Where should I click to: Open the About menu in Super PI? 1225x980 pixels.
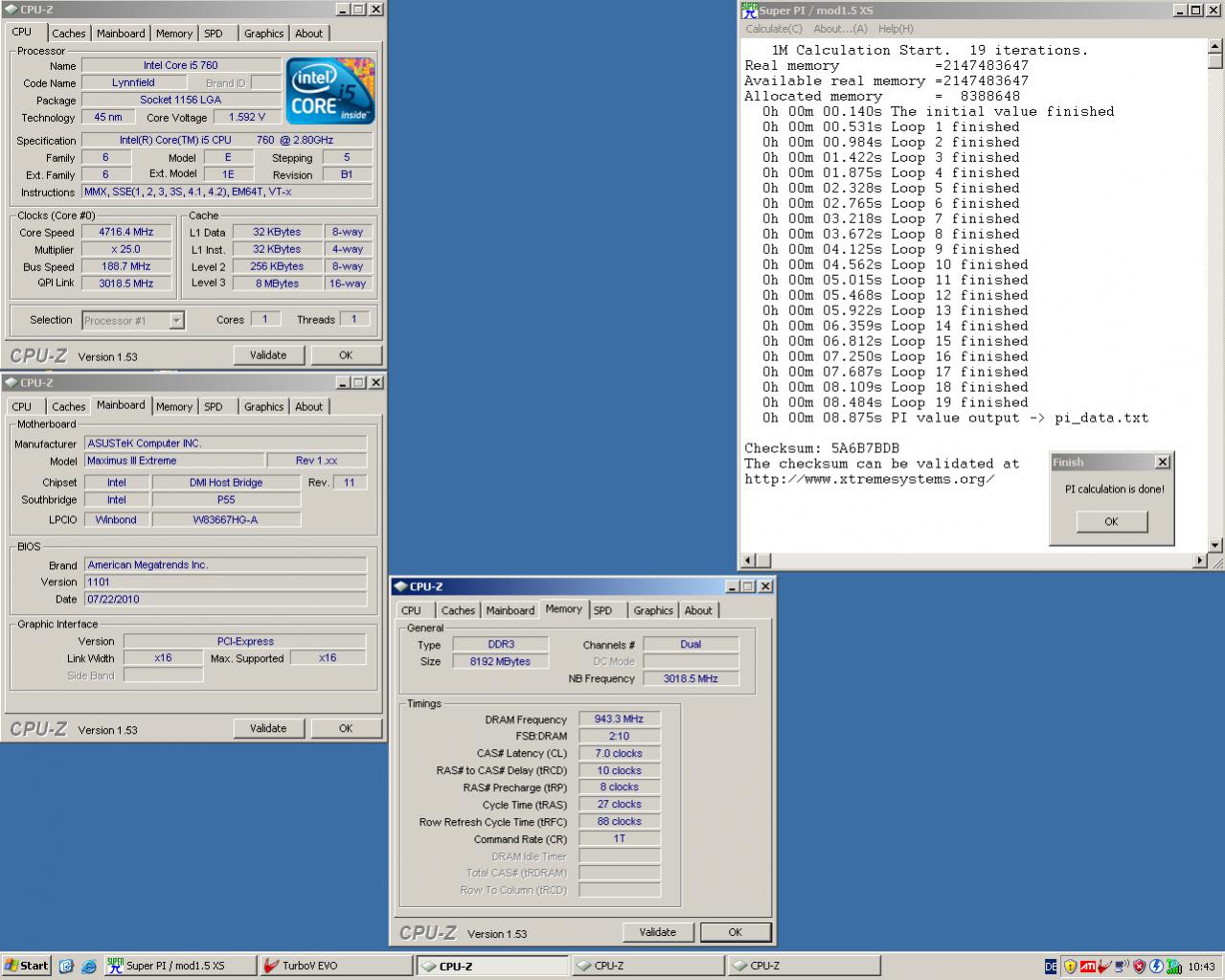click(840, 29)
